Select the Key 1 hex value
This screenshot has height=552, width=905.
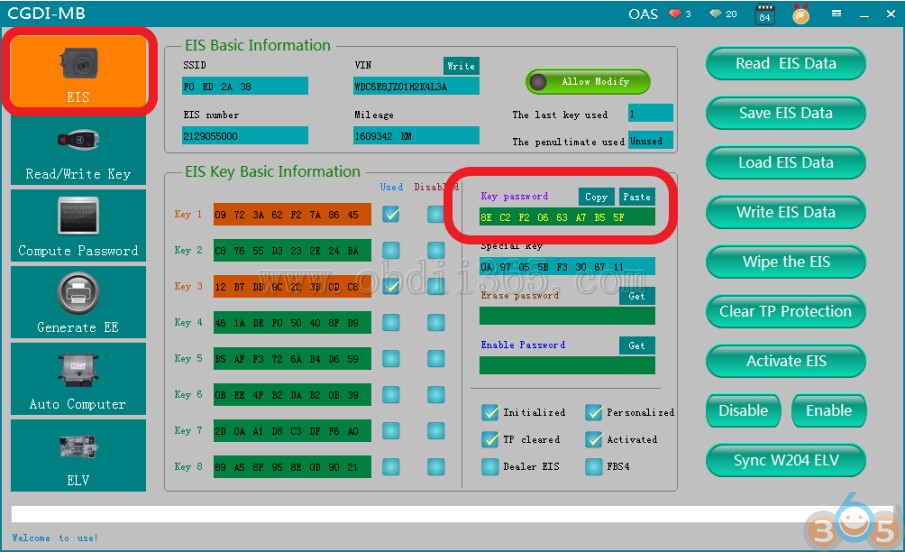tap(292, 214)
